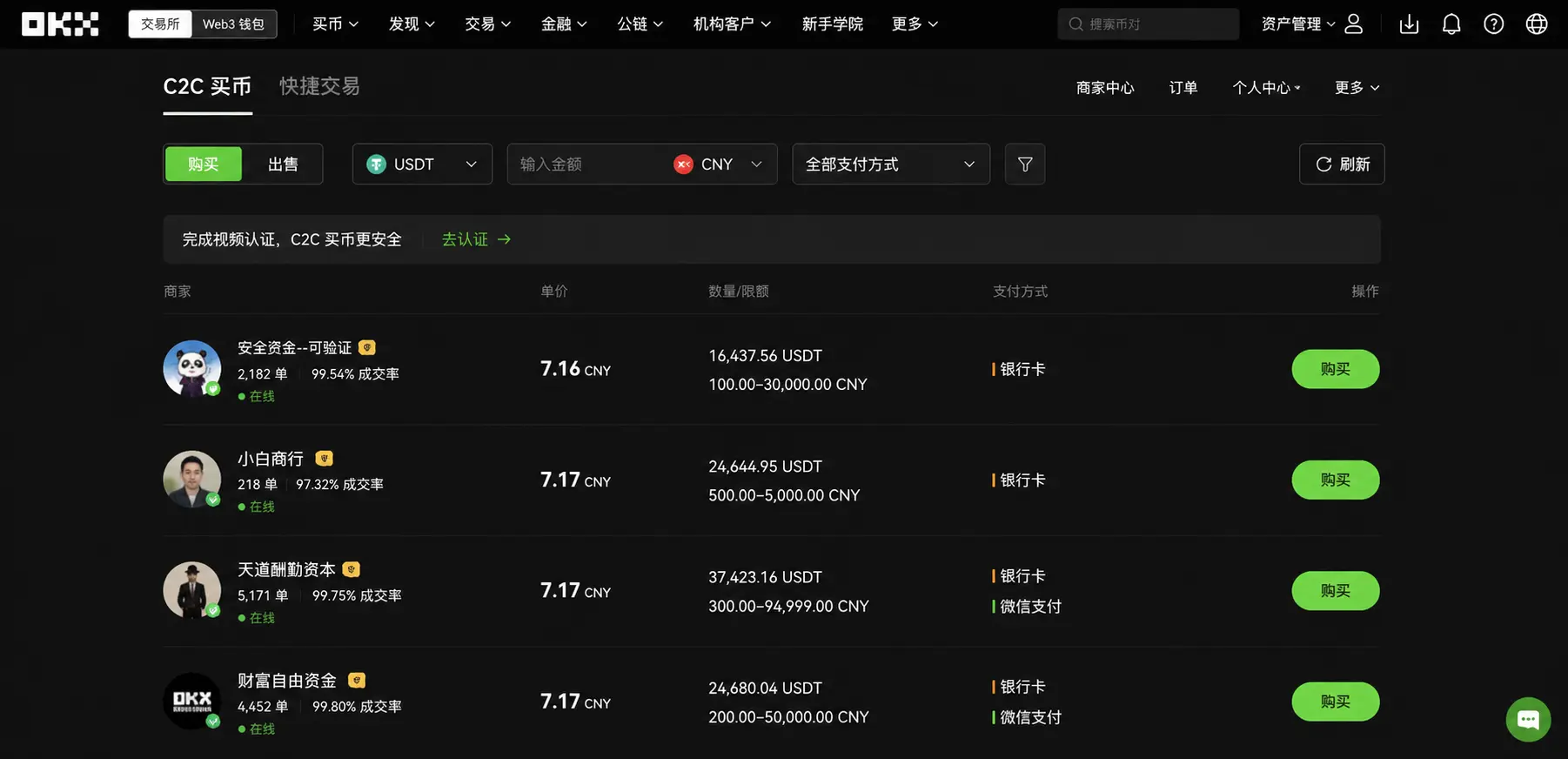Viewport: 1568px width, 759px height.
Task: Select the C2C 买币 tab
Action: click(207, 86)
